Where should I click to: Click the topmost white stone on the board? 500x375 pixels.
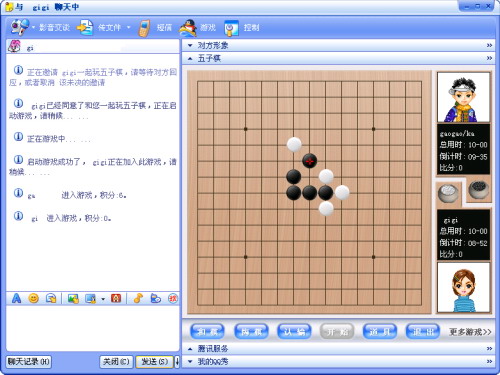pos(294,144)
